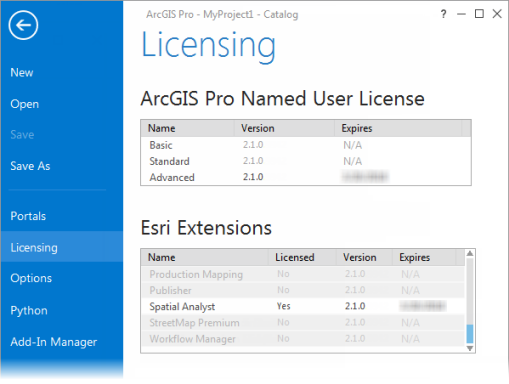Minimize the ArcGIS Pro window
Screen dimensions: 509x384
coord(461,14)
